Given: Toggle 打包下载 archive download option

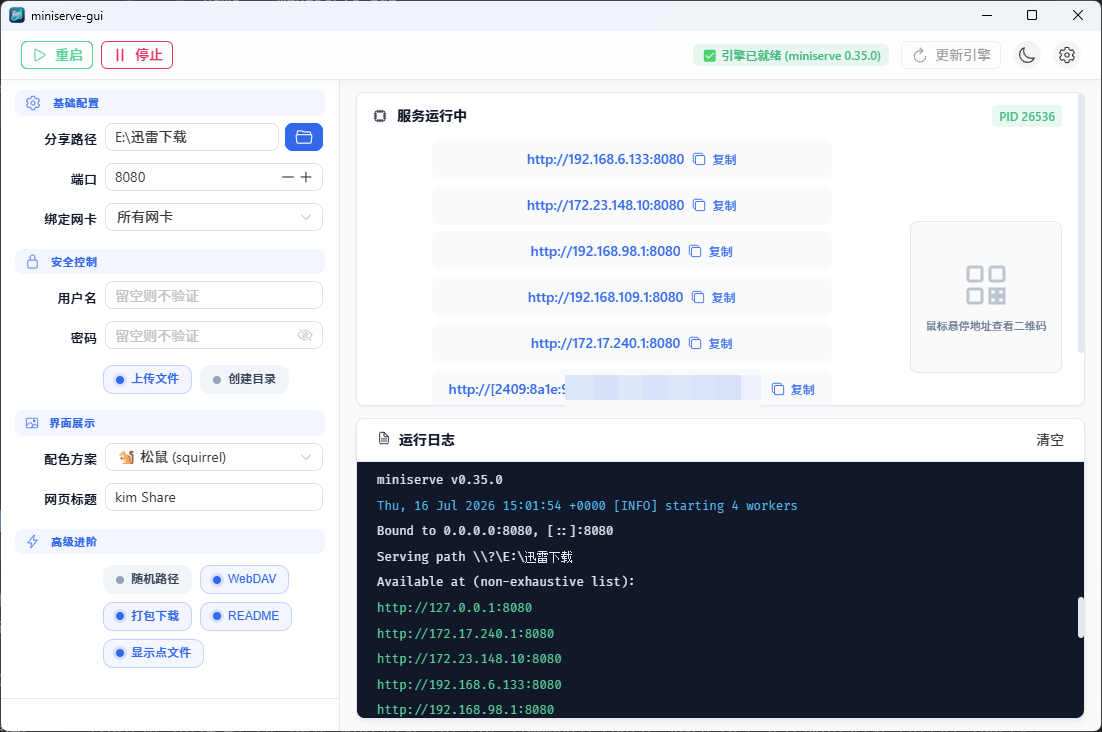Looking at the screenshot, I should tap(148, 616).
